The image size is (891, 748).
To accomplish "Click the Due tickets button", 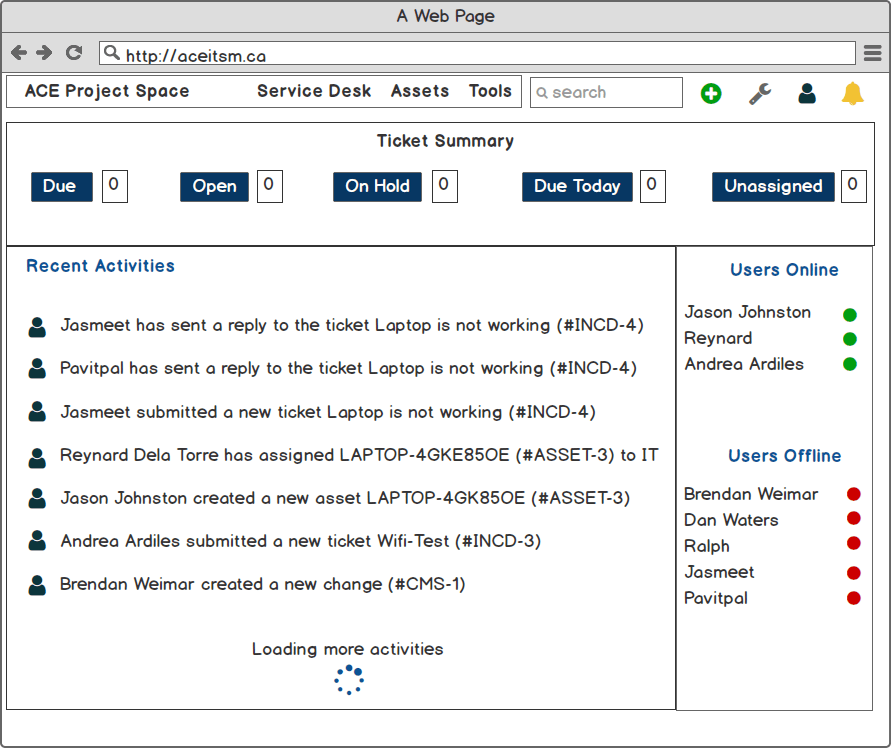I will click(x=61, y=186).
